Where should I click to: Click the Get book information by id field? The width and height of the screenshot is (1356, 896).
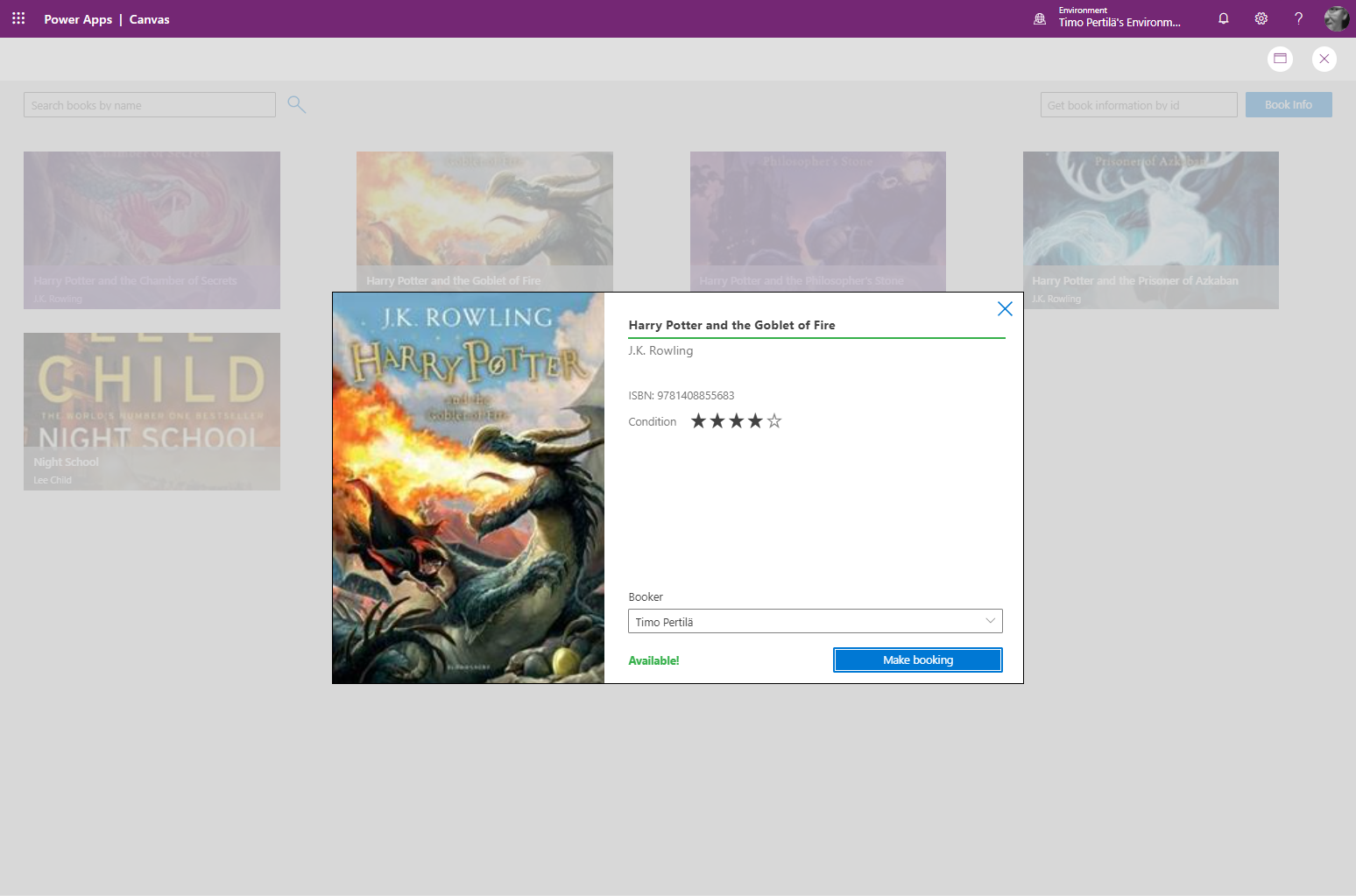pyautogui.click(x=1138, y=105)
